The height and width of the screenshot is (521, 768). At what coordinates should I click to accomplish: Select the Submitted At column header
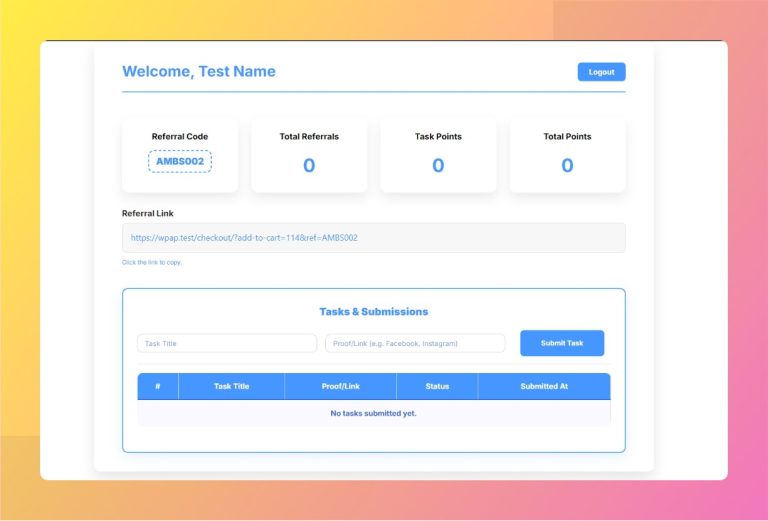(x=544, y=386)
